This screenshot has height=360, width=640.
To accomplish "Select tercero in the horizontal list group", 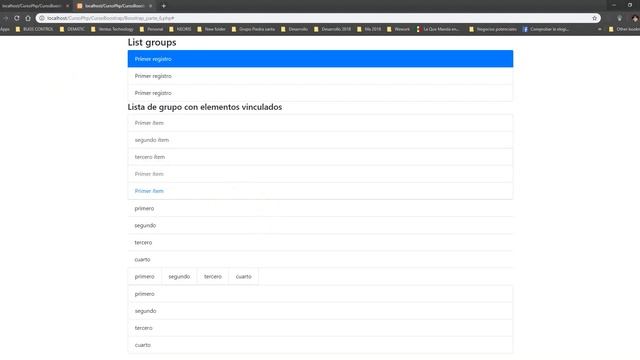I will point(213,276).
